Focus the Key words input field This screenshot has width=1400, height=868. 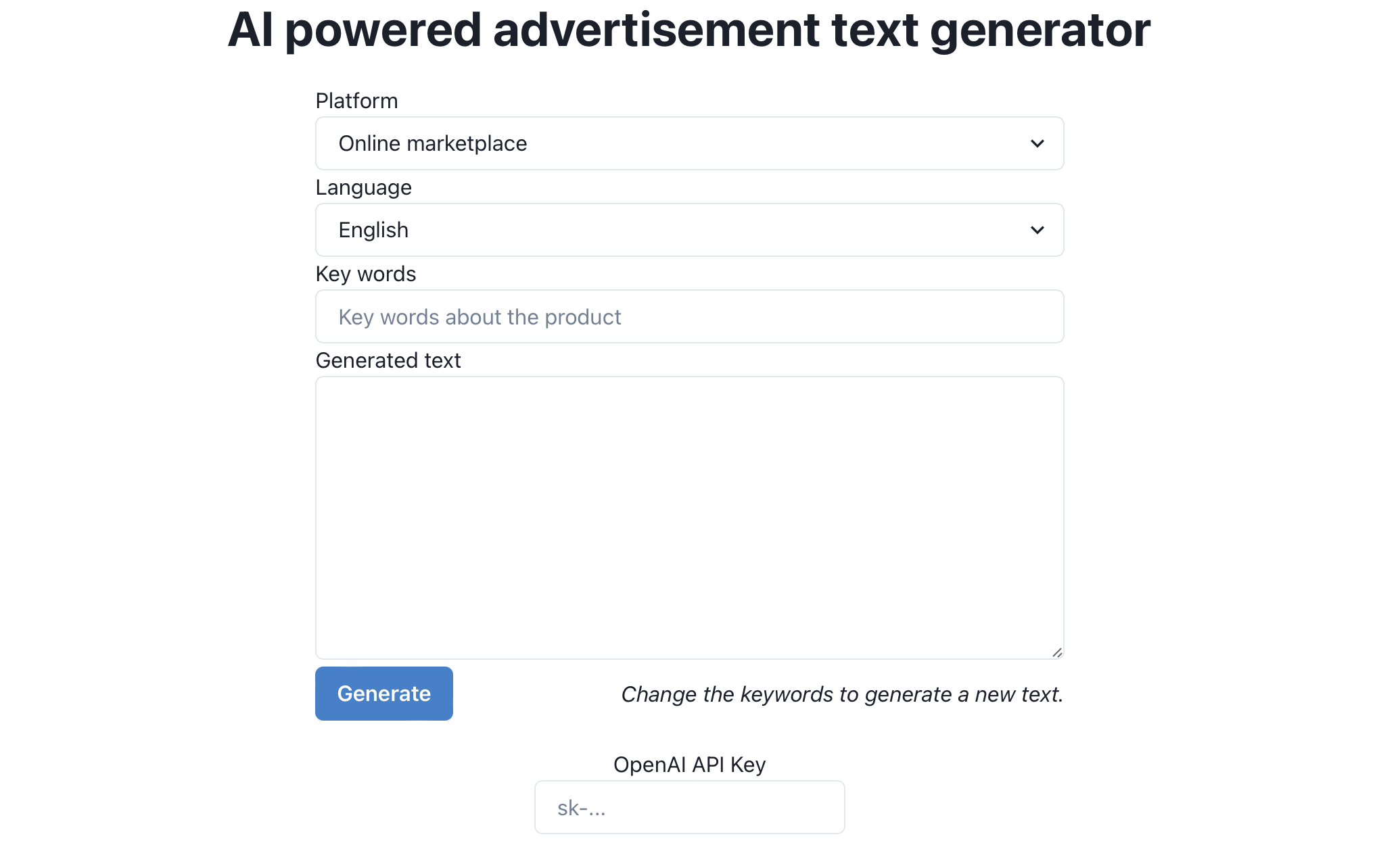point(689,316)
